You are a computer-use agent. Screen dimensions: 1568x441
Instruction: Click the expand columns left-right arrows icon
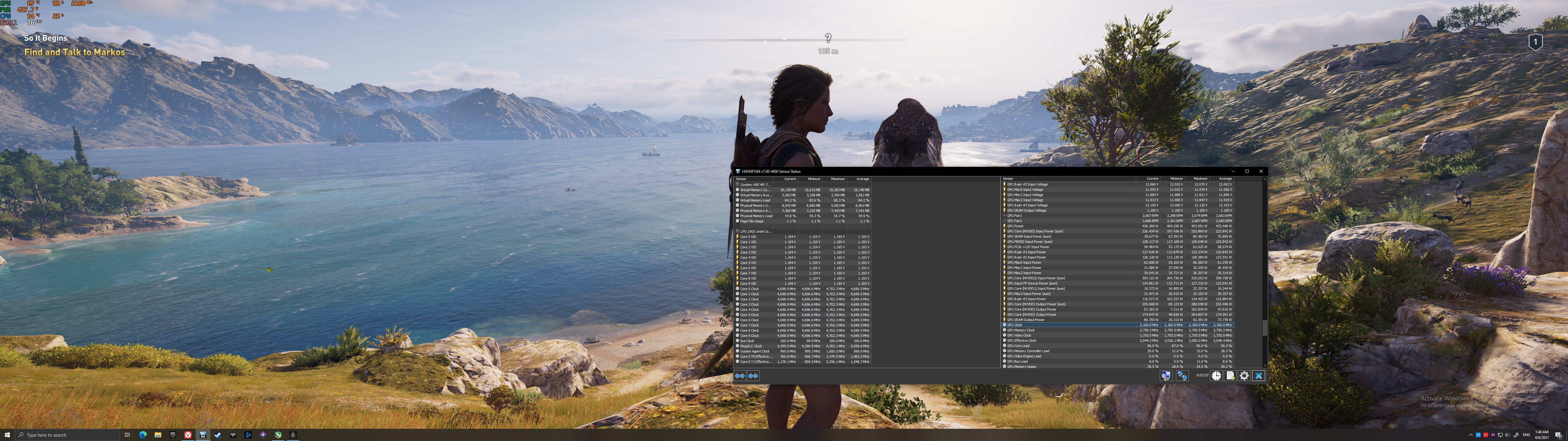point(740,376)
